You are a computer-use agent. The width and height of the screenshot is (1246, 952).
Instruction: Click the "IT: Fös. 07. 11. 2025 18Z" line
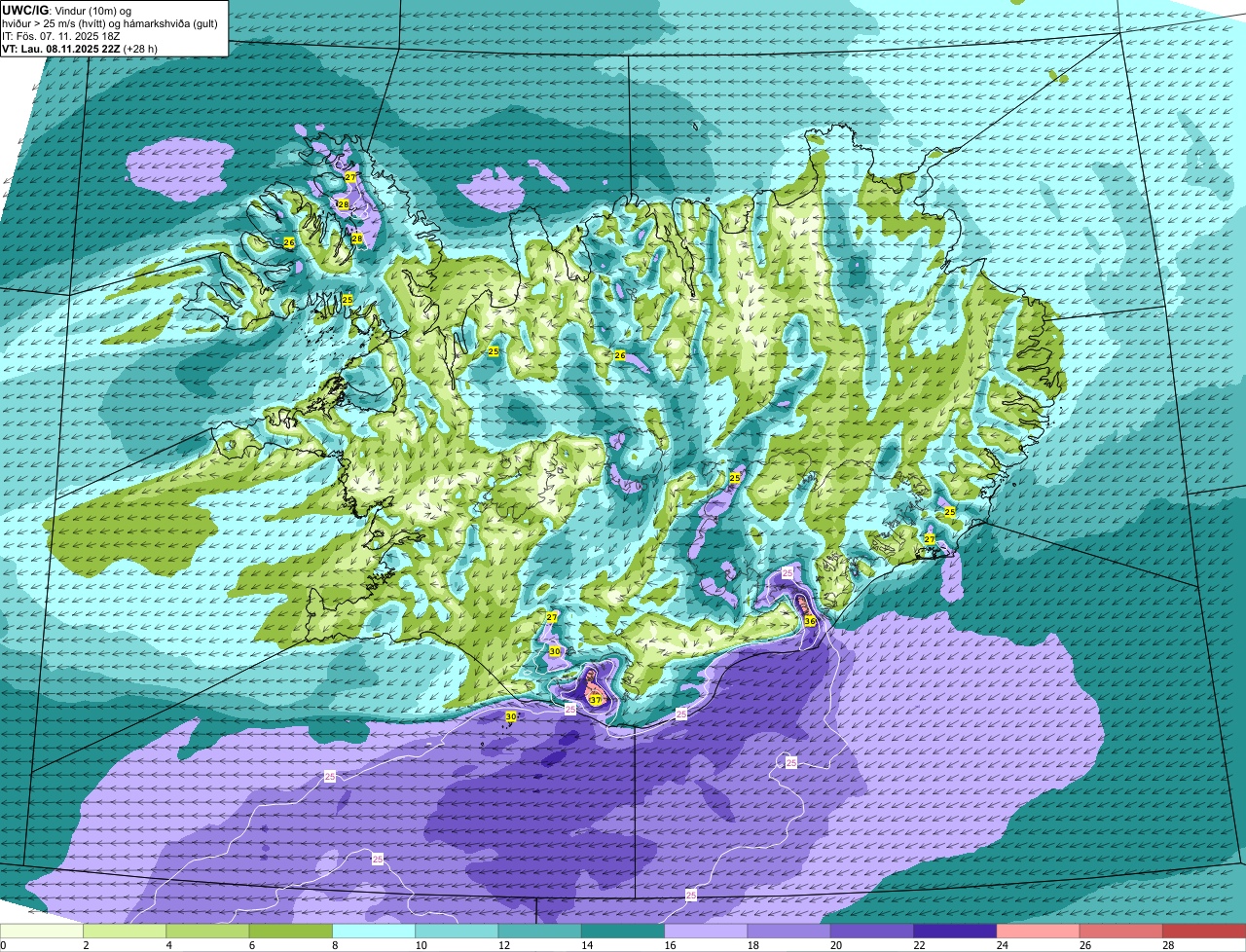pos(61,35)
